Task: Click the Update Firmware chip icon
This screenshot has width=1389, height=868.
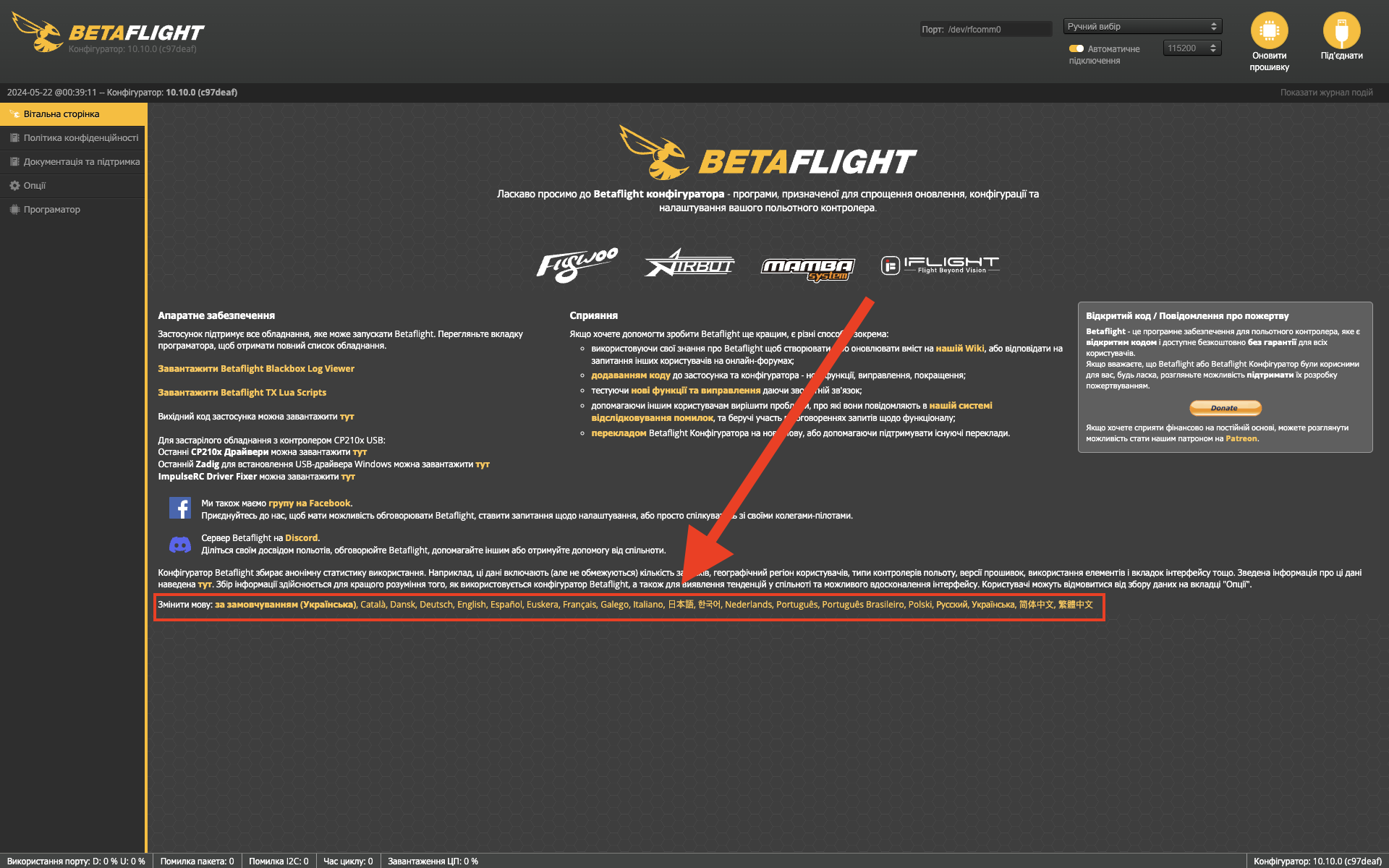Action: (x=1269, y=30)
